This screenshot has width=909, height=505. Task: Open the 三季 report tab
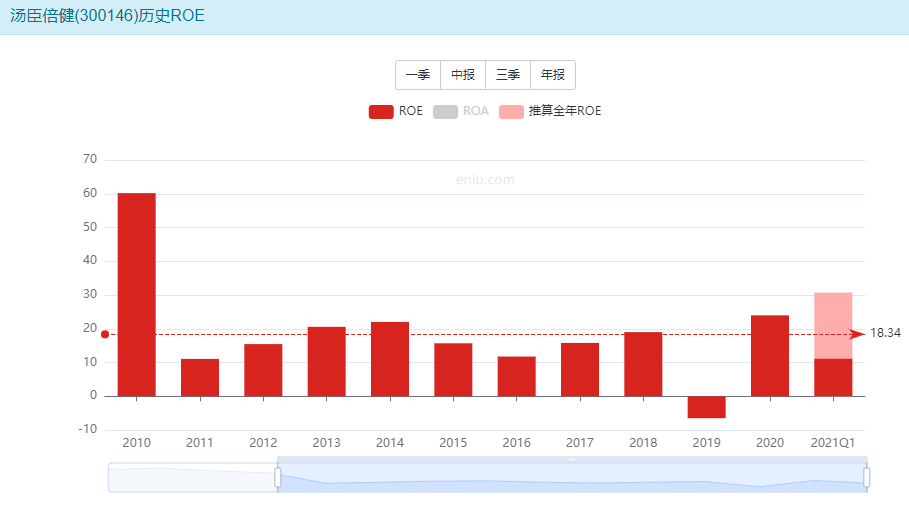point(508,75)
